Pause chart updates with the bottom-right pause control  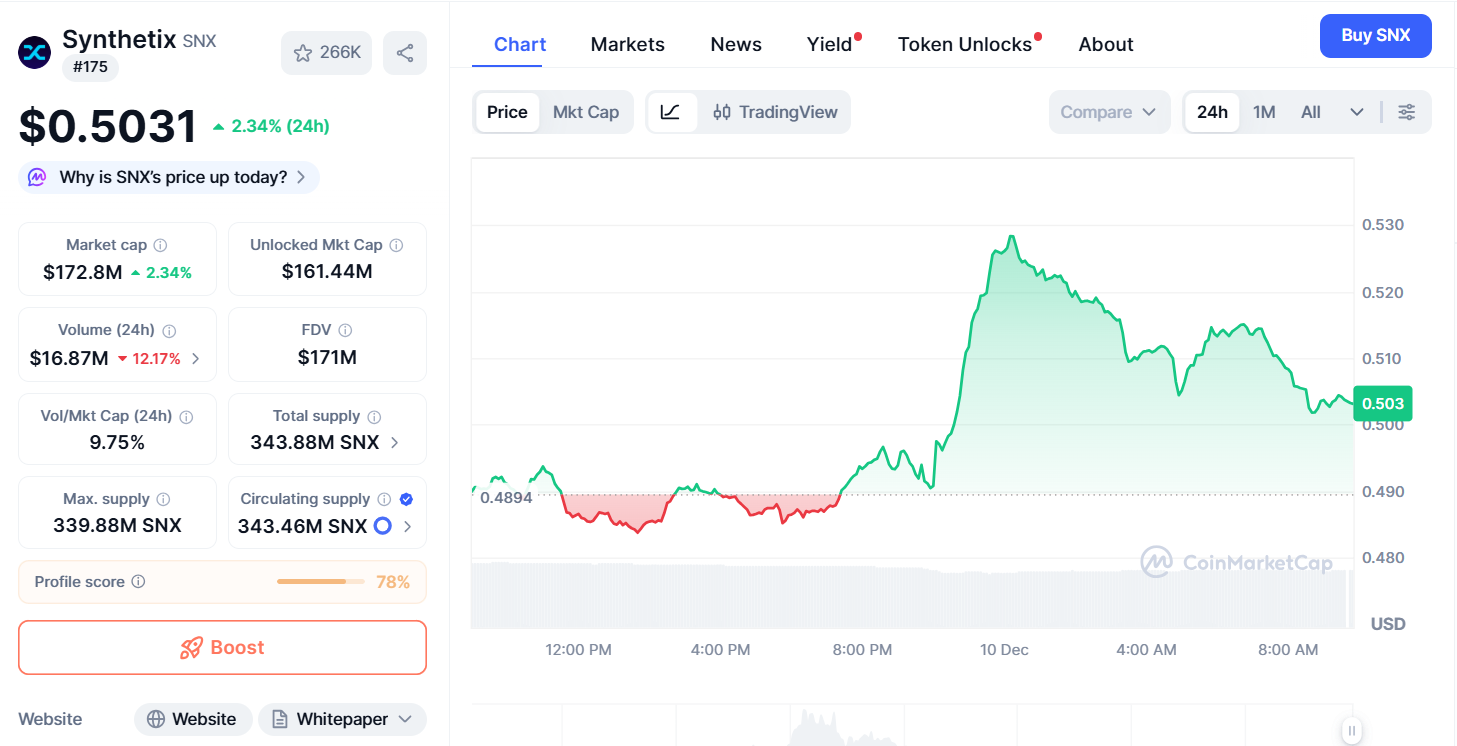coord(1352,731)
